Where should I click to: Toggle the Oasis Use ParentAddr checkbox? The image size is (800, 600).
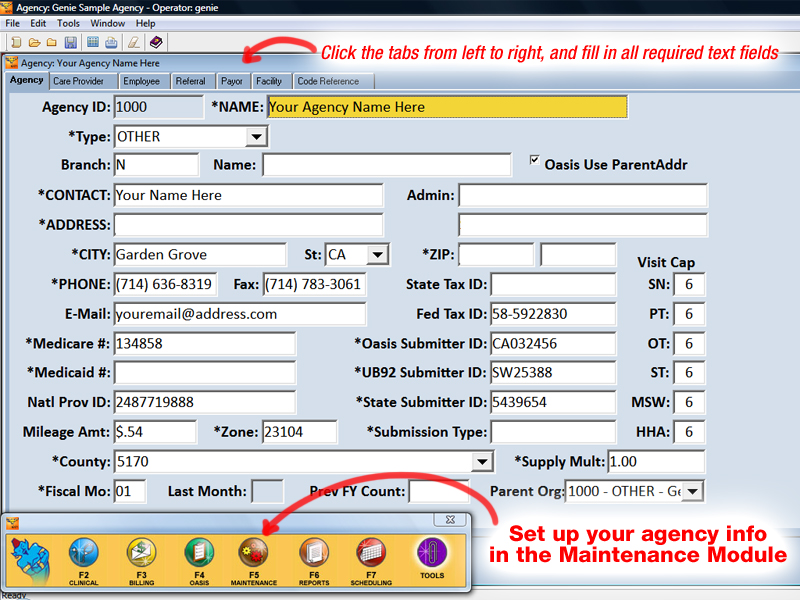[534, 160]
